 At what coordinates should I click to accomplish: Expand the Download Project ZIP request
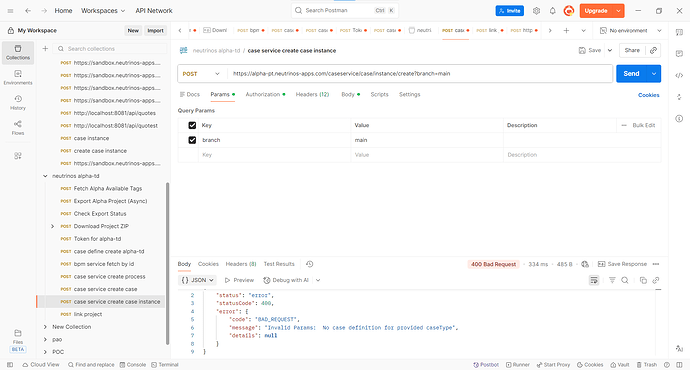pyautogui.click(x=52, y=226)
